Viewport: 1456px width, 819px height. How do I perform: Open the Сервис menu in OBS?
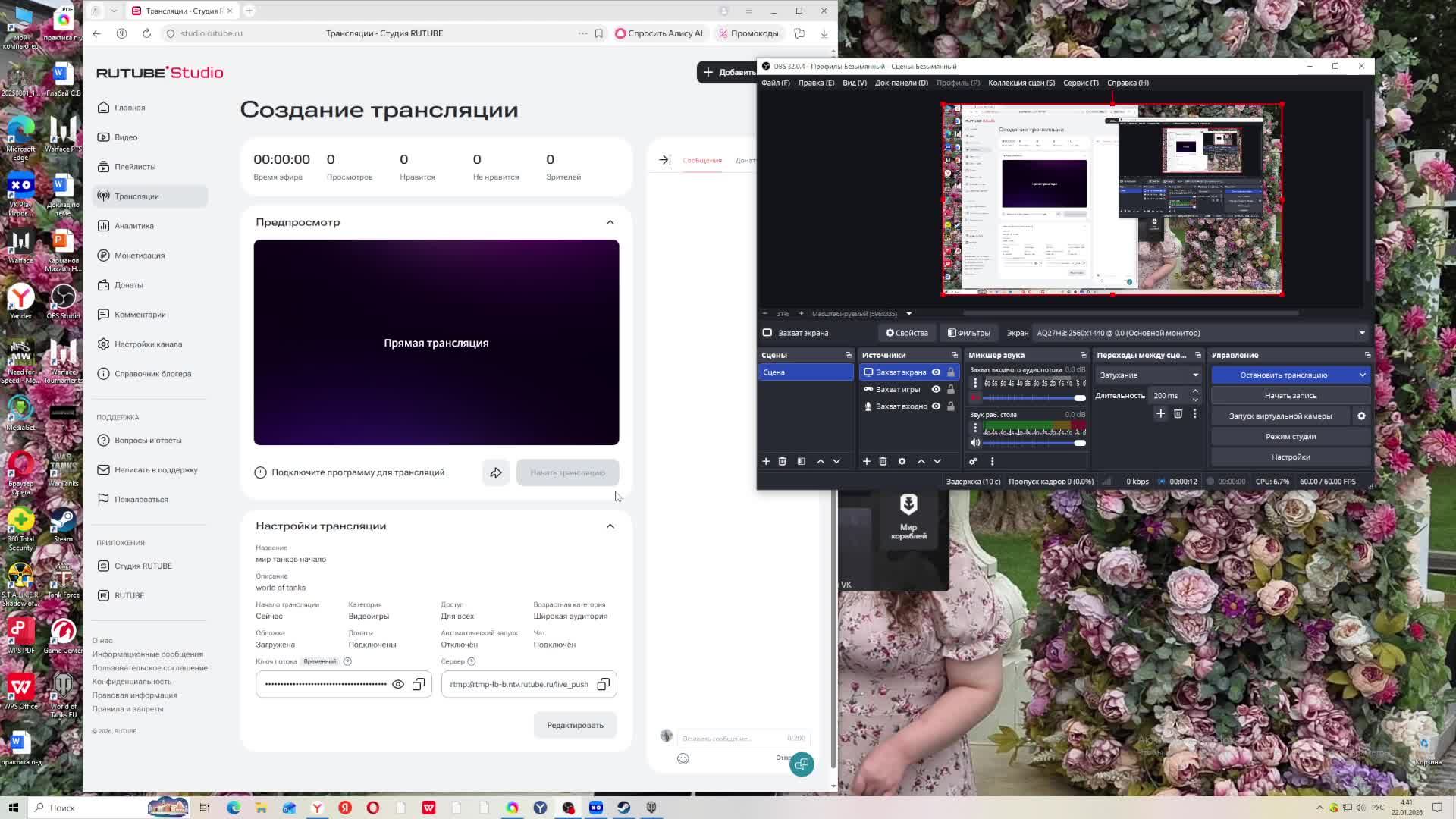(x=1080, y=83)
